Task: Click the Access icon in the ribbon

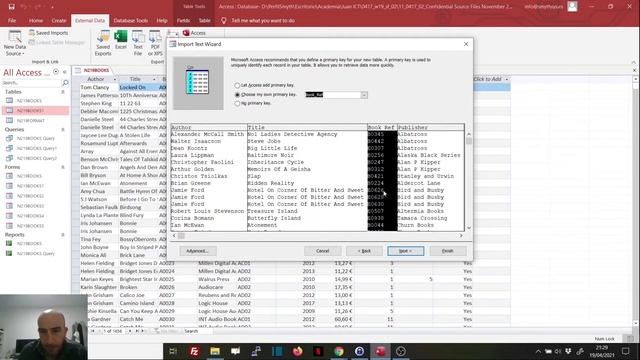Action: [x=194, y=33]
